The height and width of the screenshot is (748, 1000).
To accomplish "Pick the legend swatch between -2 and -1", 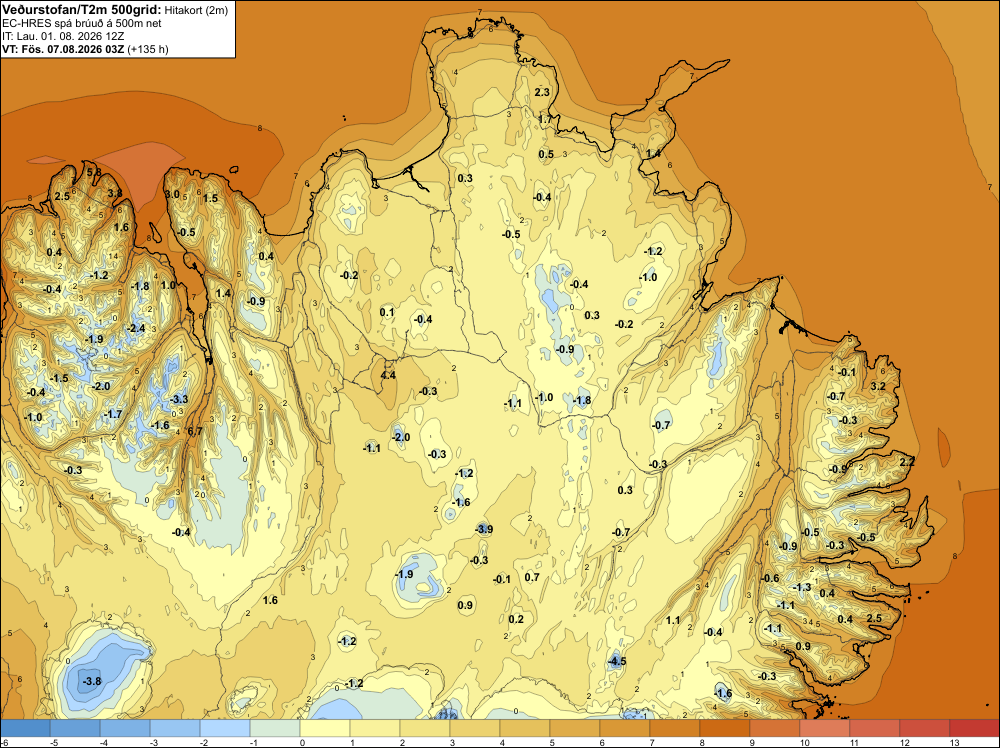I will pyautogui.click(x=224, y=728).
